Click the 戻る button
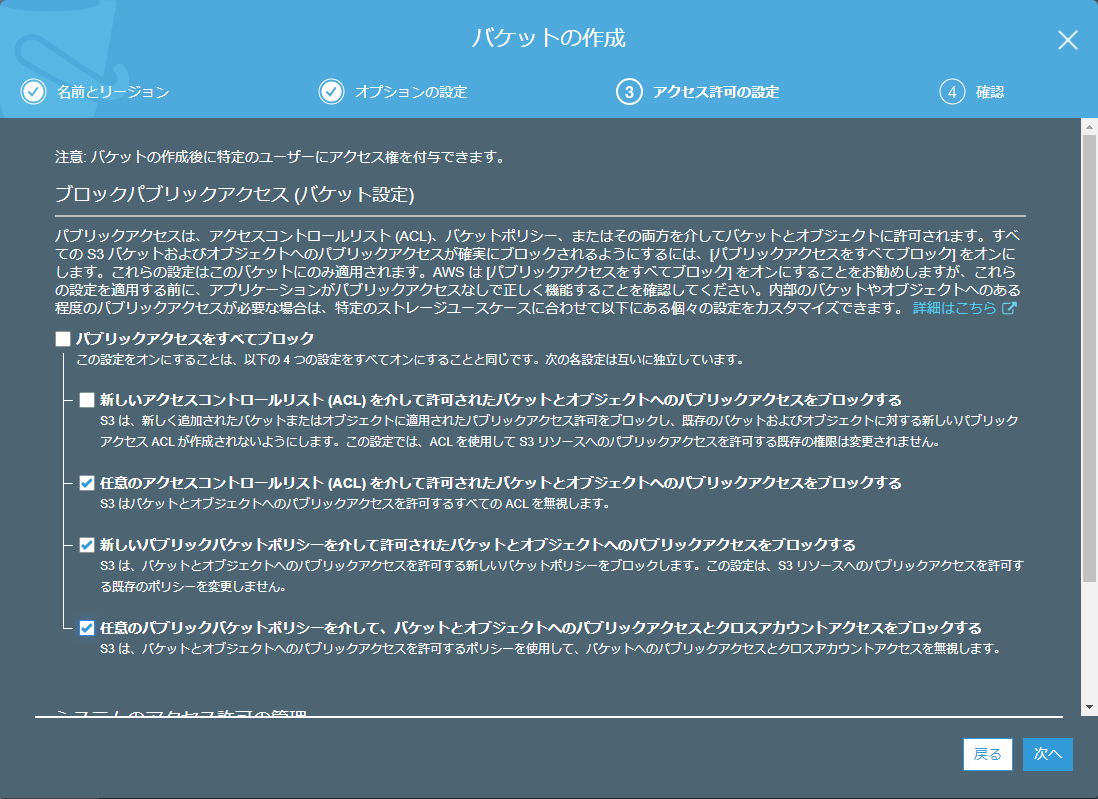Image resolution: width=1098 pixels, height=799 pixels. [x=987, y=754]
